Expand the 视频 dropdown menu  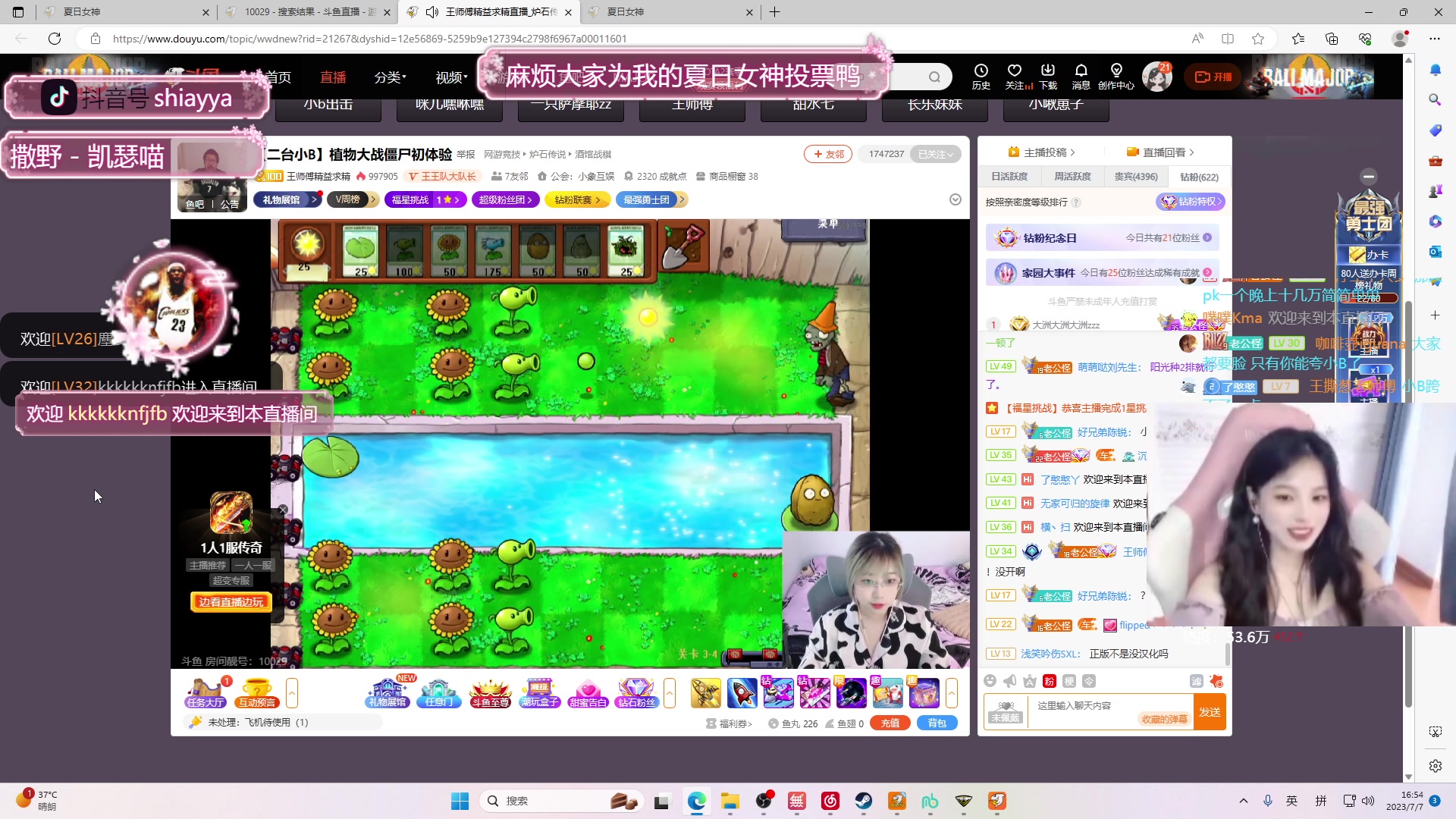[x=451, y=77]
